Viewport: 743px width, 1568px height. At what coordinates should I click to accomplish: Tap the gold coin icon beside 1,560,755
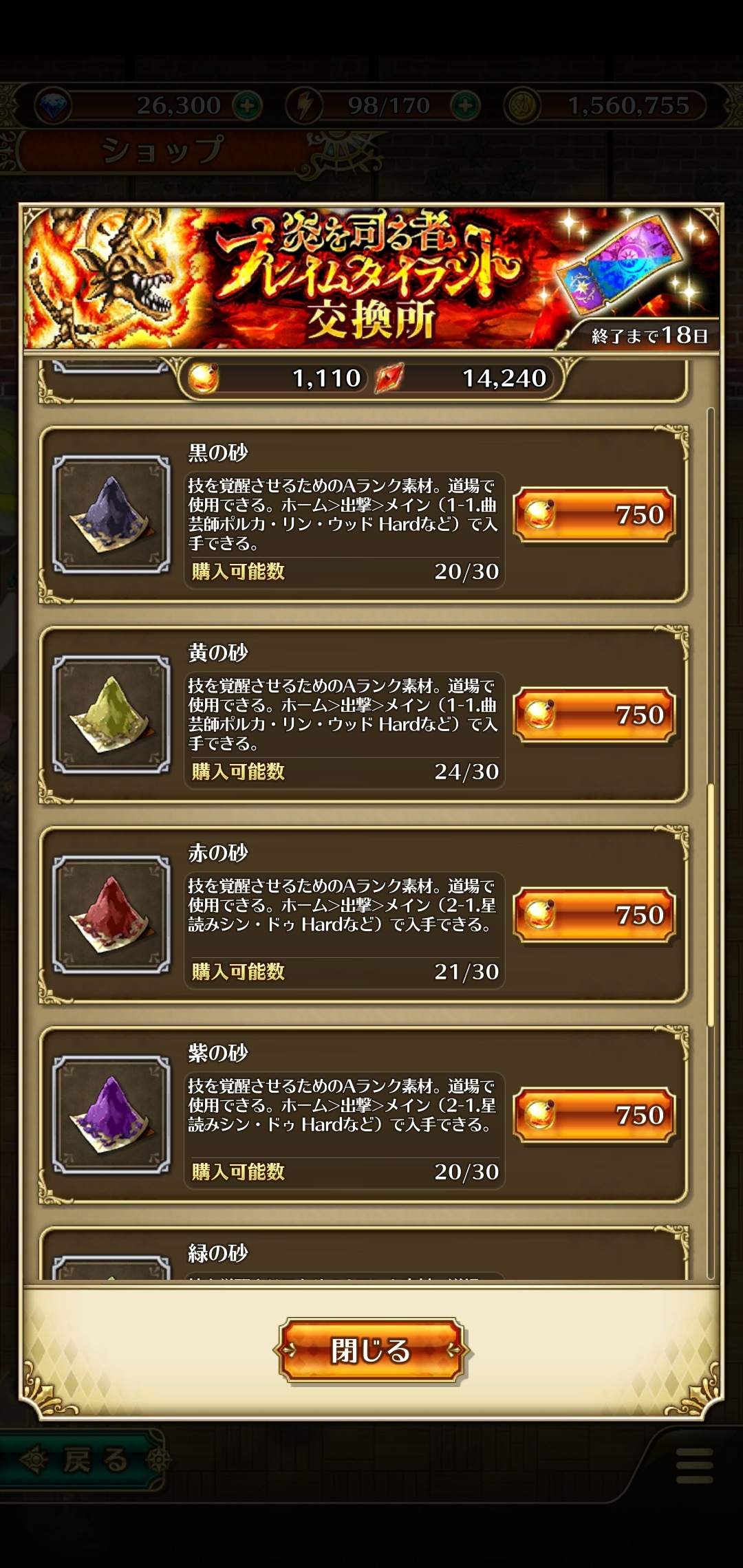pos(521,106)
